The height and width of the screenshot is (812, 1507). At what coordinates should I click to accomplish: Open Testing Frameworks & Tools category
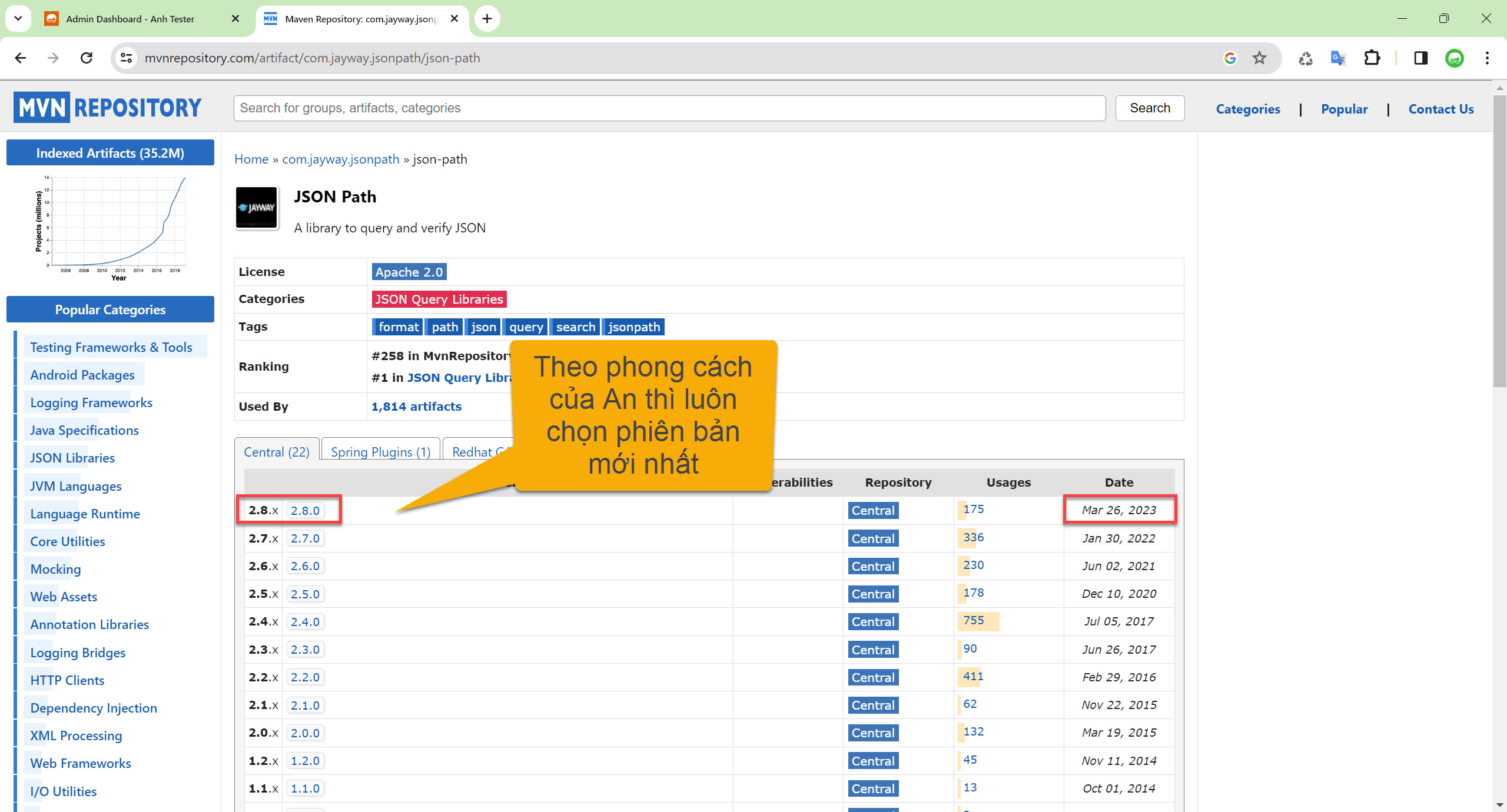coord(111,347)
